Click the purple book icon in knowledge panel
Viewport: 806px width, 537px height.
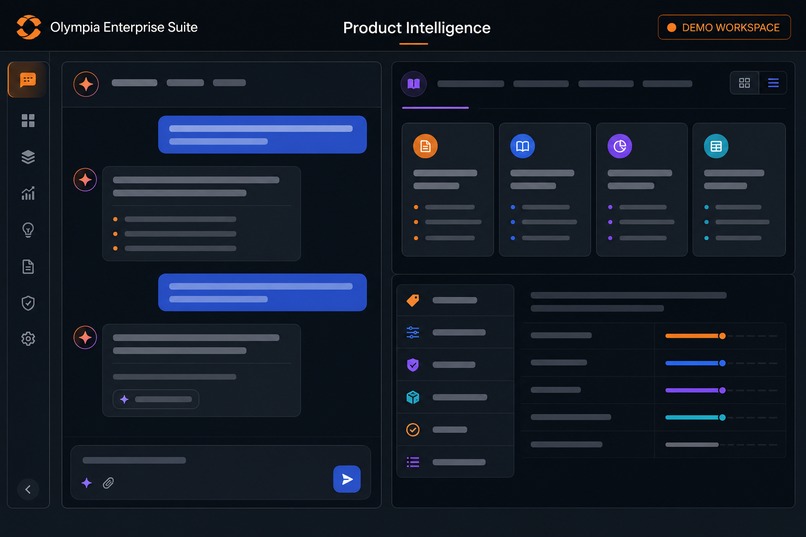[414, 84]
